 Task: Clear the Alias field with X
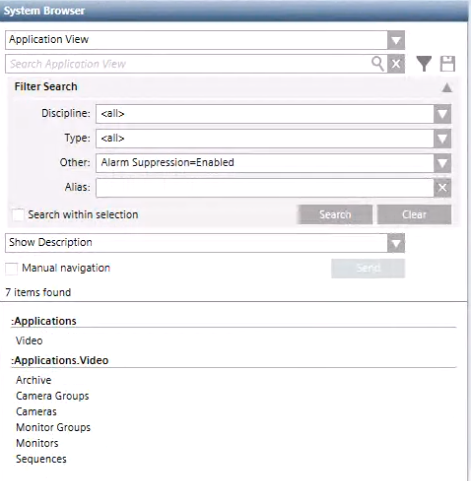442,187
